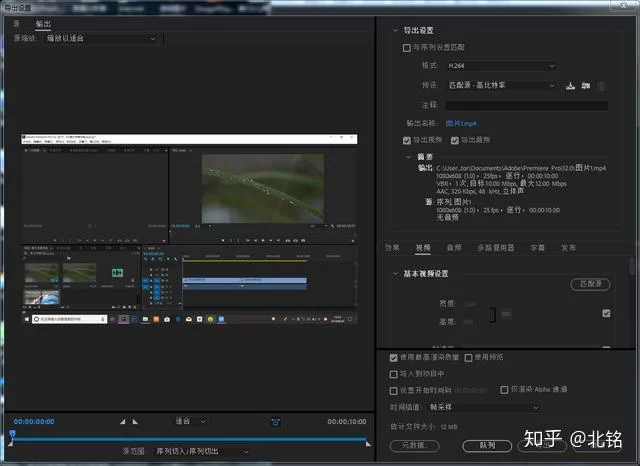Open the 源范围 source range dropdown
The height and width of the screenshot is (466, 640).
click(200, 452)
